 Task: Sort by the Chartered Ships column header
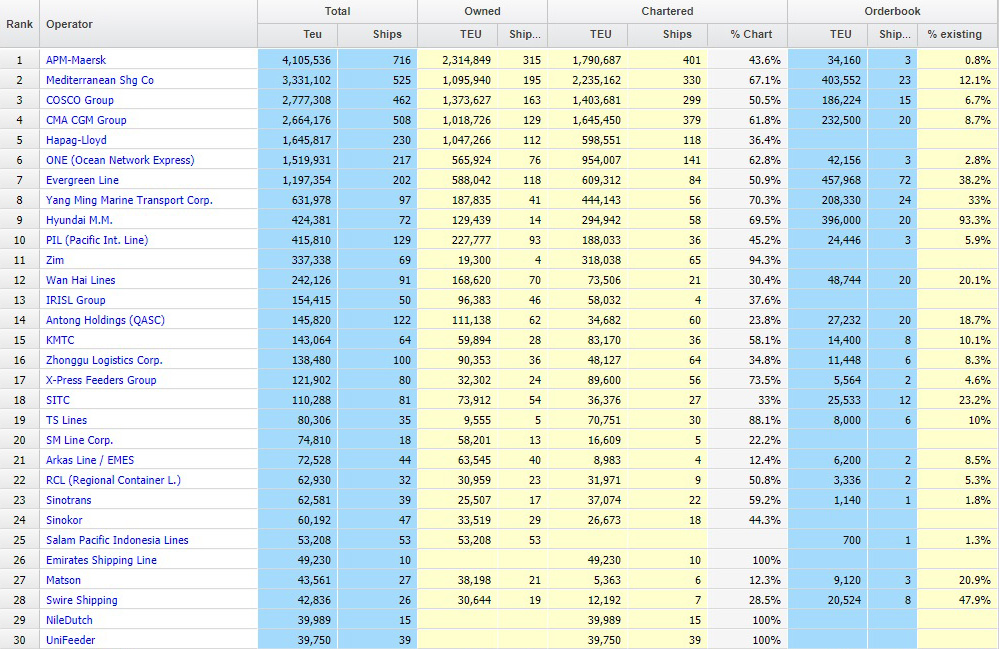tap(668, 34)
